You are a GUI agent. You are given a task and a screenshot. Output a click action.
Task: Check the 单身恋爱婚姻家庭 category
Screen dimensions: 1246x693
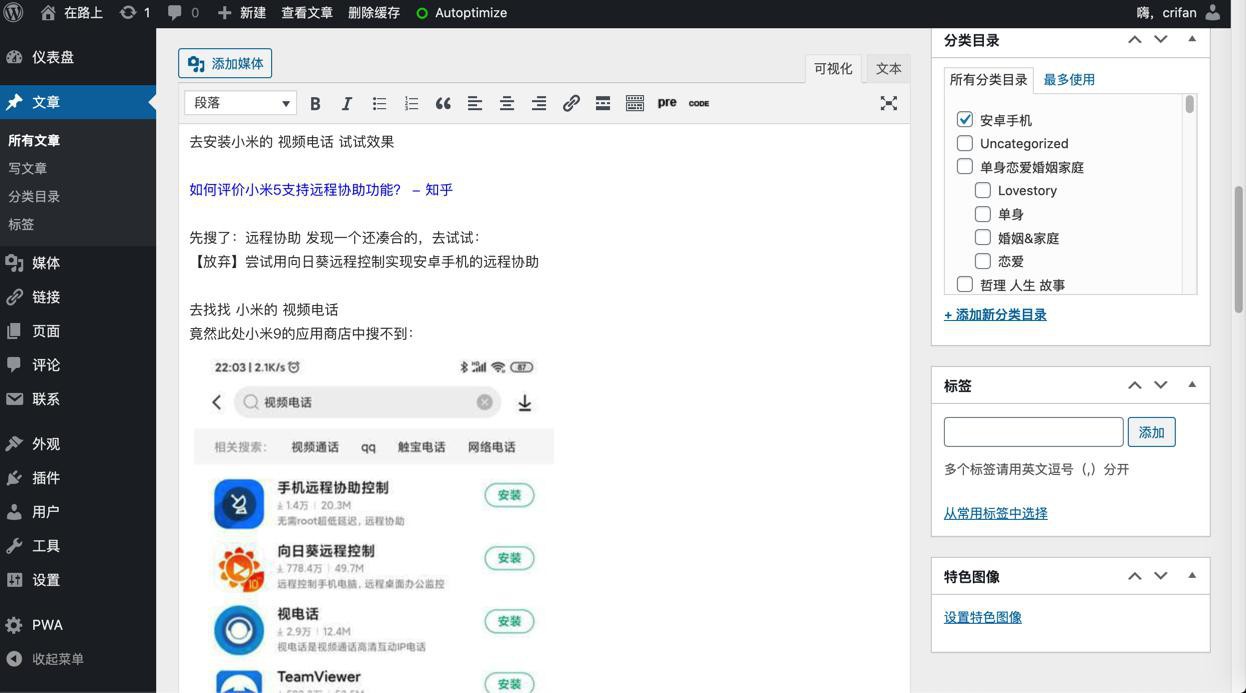[x=965, y=166]
